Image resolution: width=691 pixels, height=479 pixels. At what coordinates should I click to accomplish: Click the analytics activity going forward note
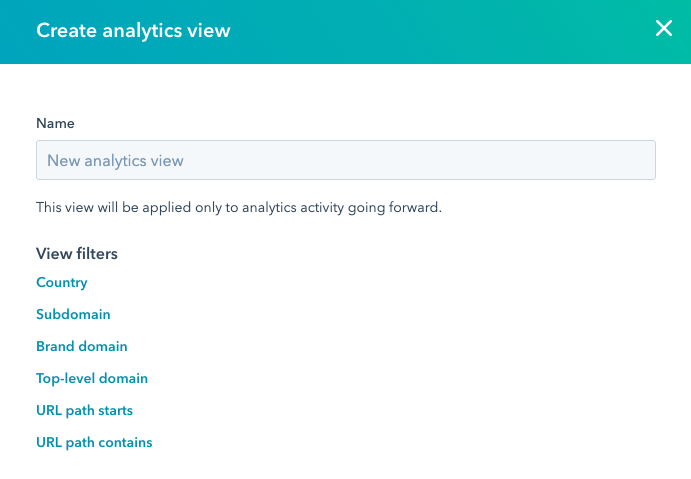pyautogui.click(x=239, y=208)
